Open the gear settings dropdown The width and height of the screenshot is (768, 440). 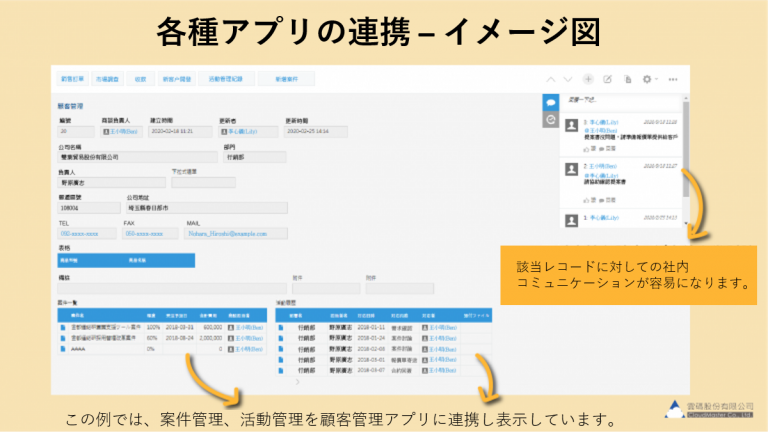pos(650,78)
